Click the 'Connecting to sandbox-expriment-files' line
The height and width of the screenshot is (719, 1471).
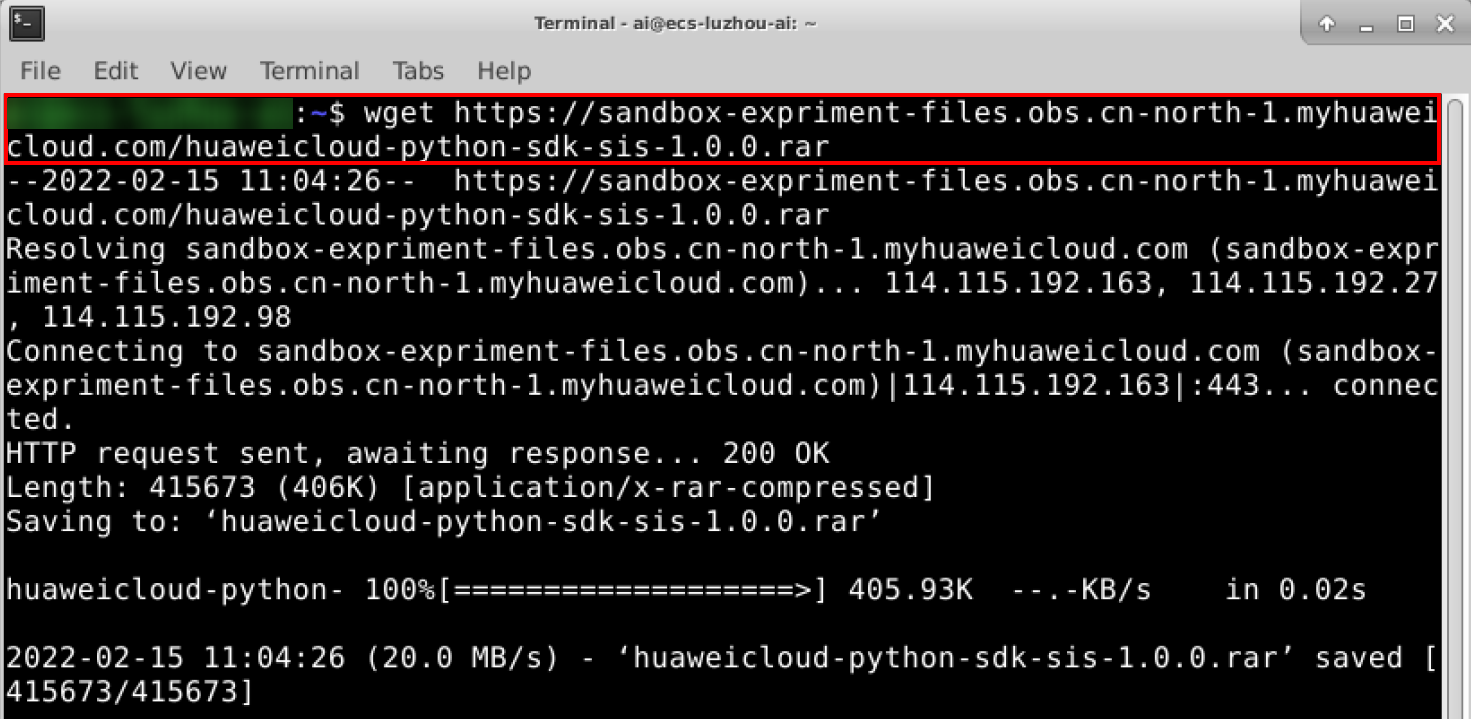coord(722,386)
